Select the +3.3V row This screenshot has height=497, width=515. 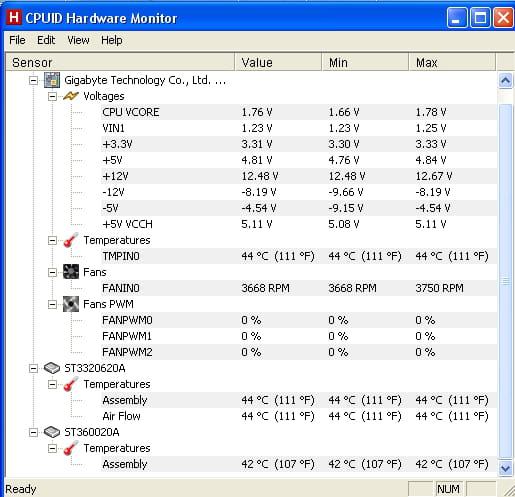[x=299, y=144]
